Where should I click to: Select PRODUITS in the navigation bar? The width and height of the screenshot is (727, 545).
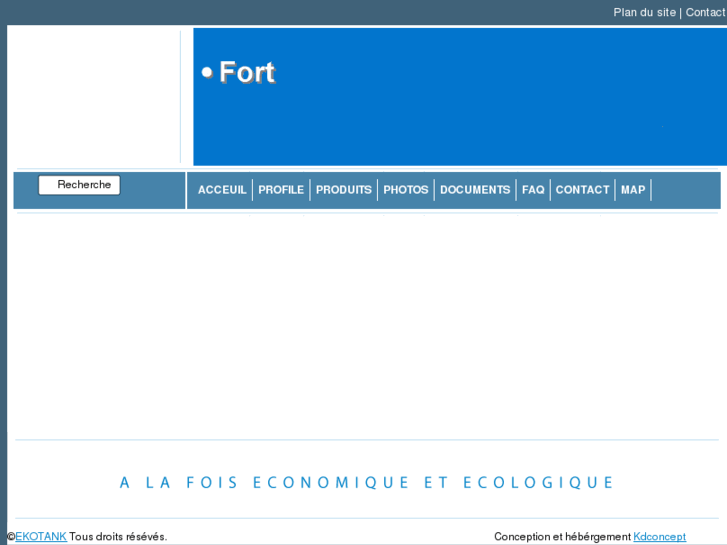point(344,190)
